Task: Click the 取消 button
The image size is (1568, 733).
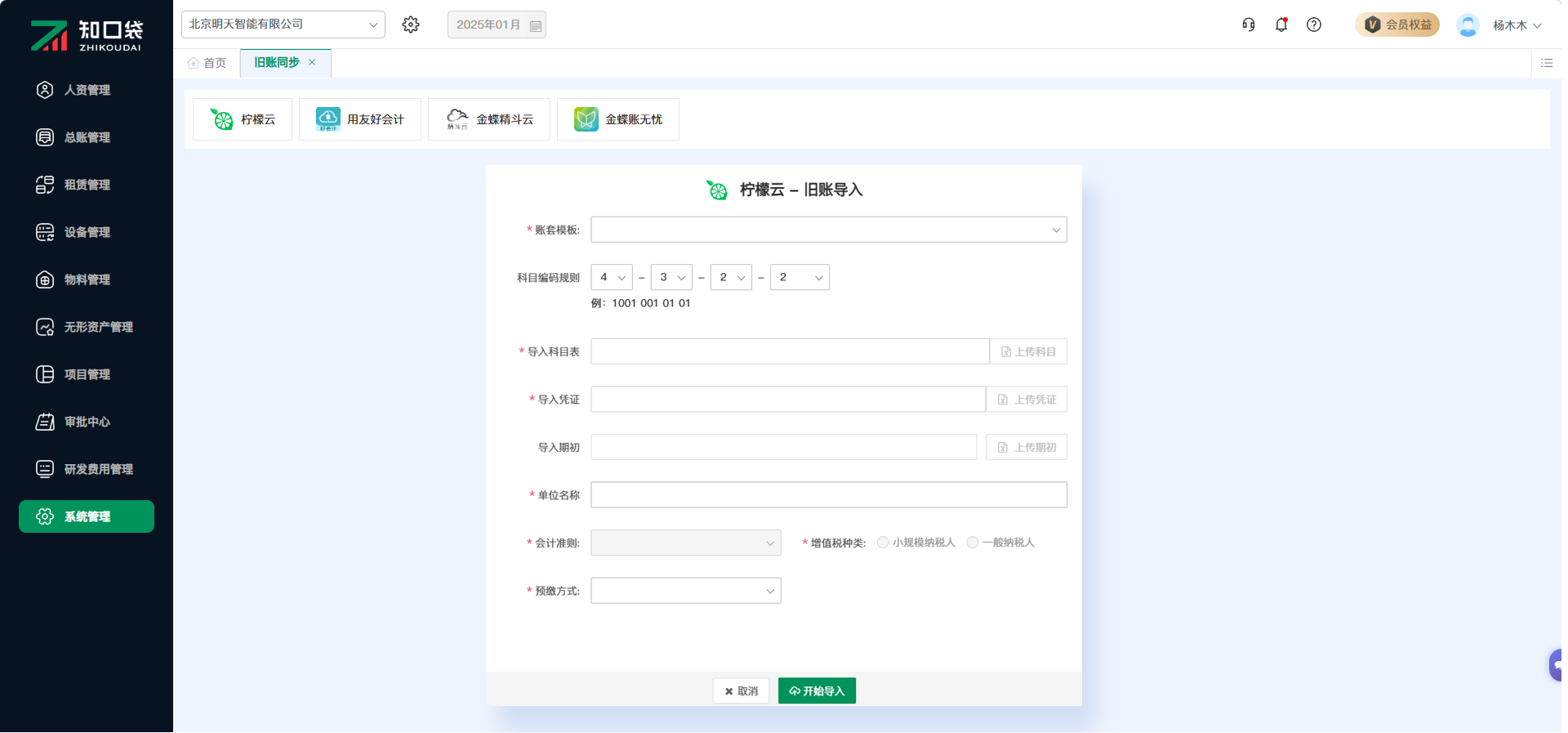Action: click(x=742, y=691)
